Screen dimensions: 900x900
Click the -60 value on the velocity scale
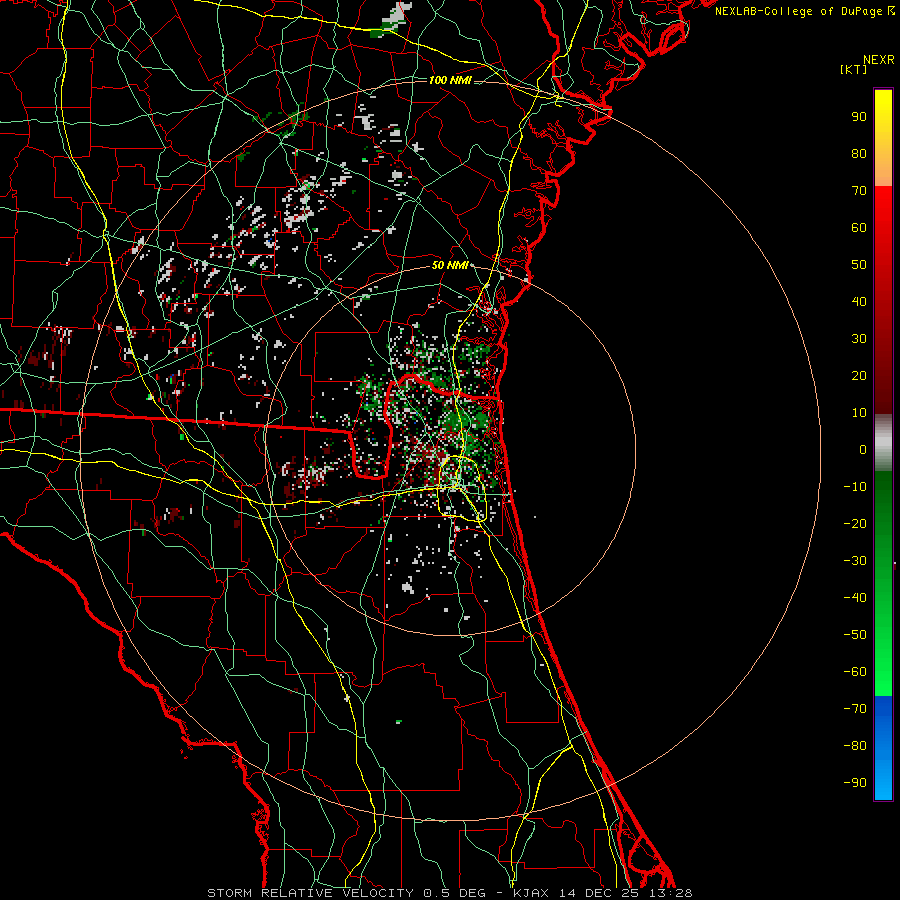[x=855, y=672]
